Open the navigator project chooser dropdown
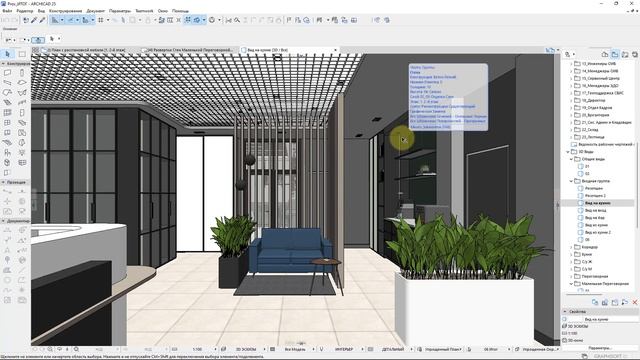 [x=569, y=54]
